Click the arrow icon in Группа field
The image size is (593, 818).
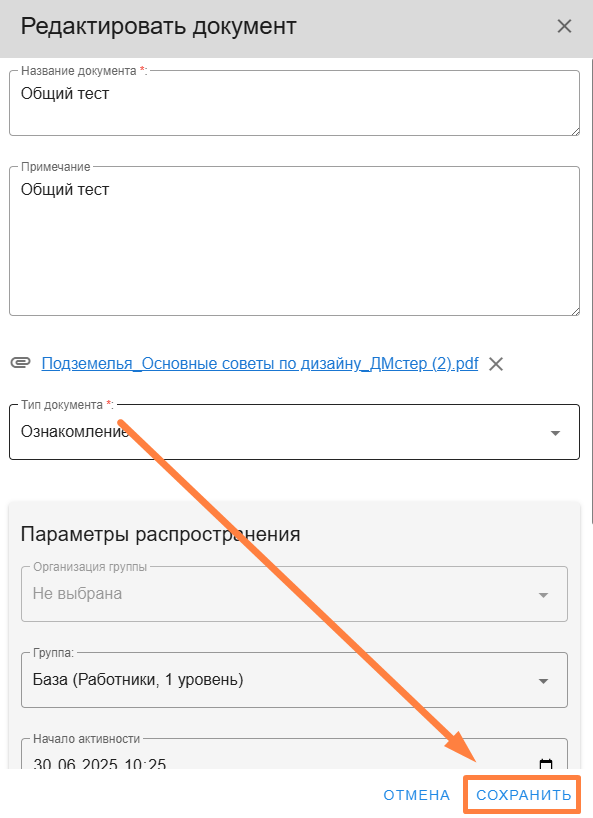543,681
